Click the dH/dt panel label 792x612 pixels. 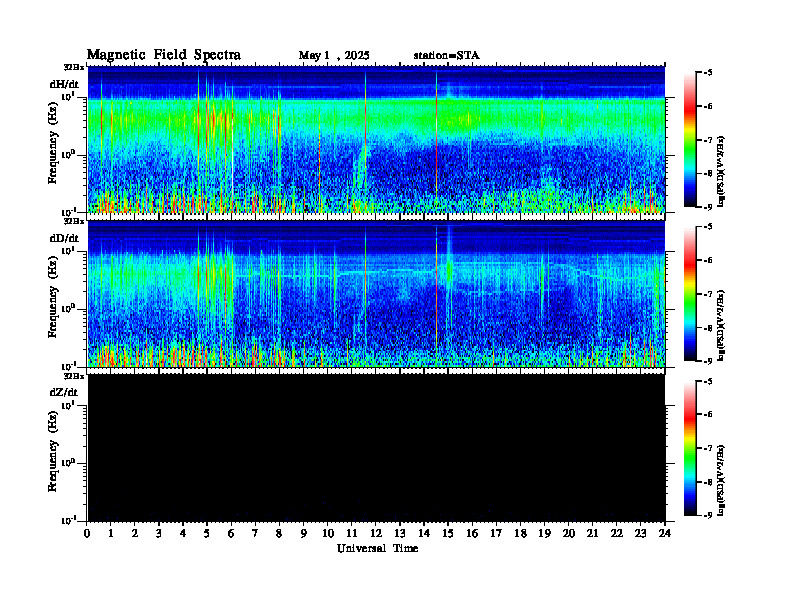click(64, 84)
